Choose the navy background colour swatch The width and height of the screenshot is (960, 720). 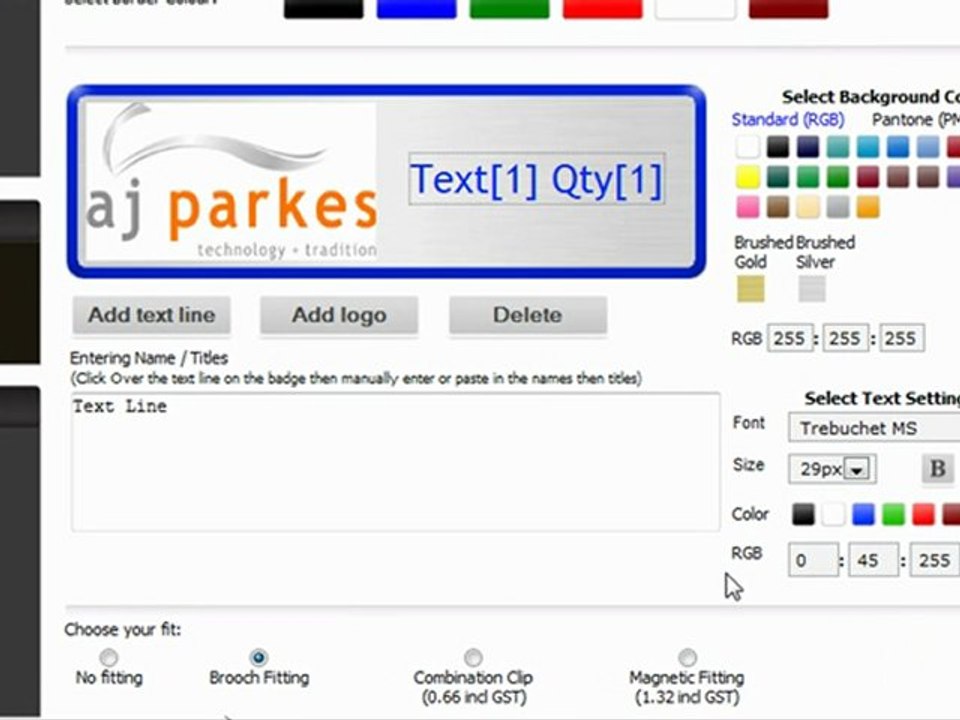pyautogui.click(x=808, y=147)
